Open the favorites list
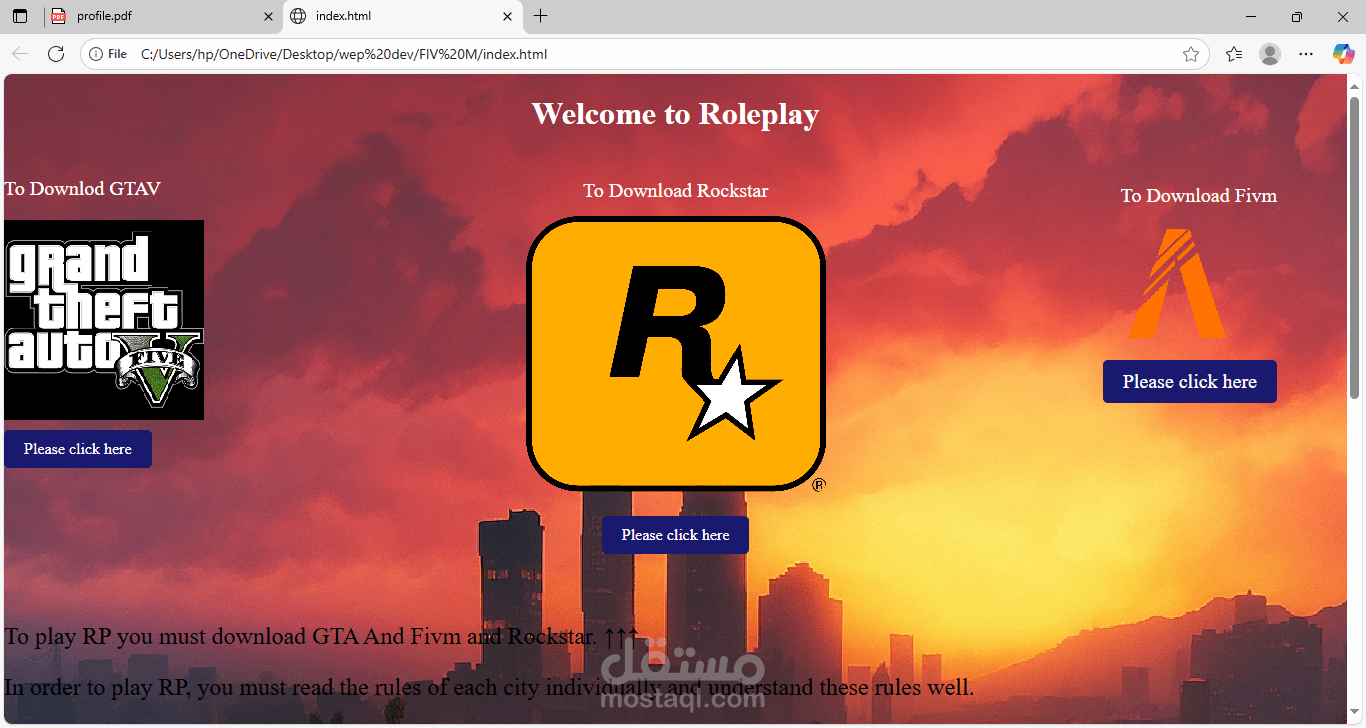1366x728 pixels. pyautogui.click(x=1234, y=54)
